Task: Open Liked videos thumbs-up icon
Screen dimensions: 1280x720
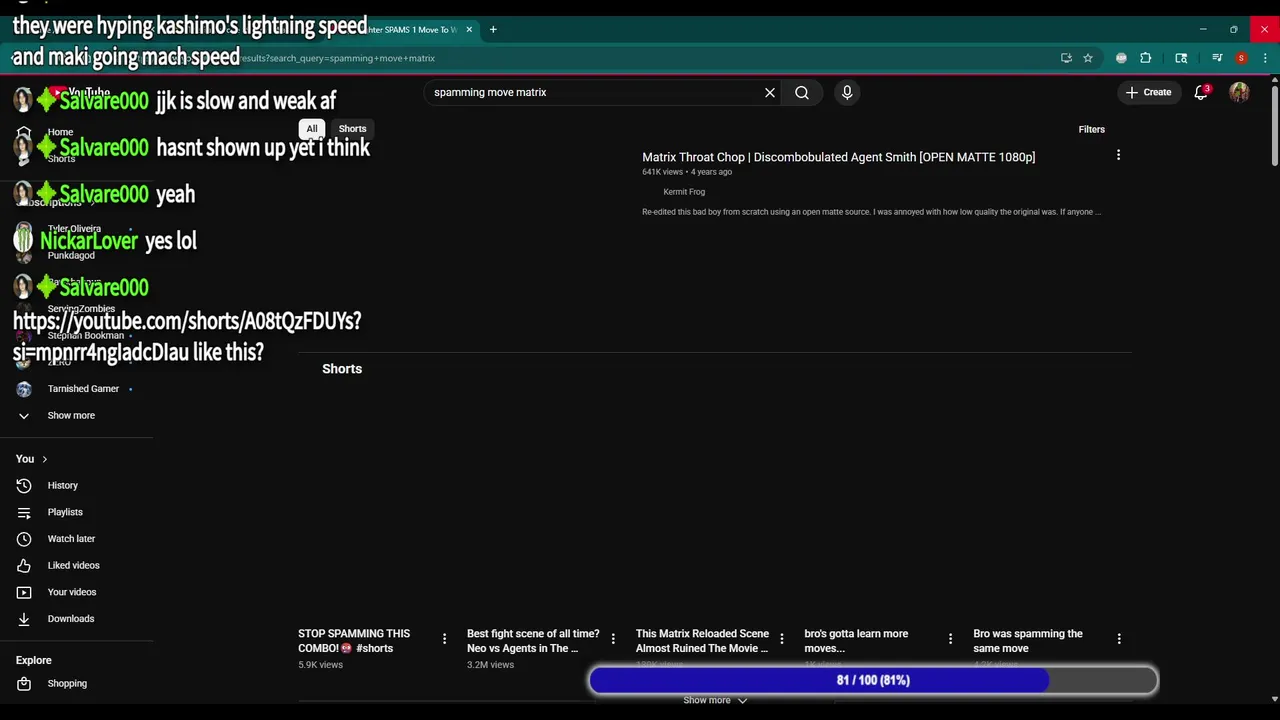Action: click(x=24, y=565)
